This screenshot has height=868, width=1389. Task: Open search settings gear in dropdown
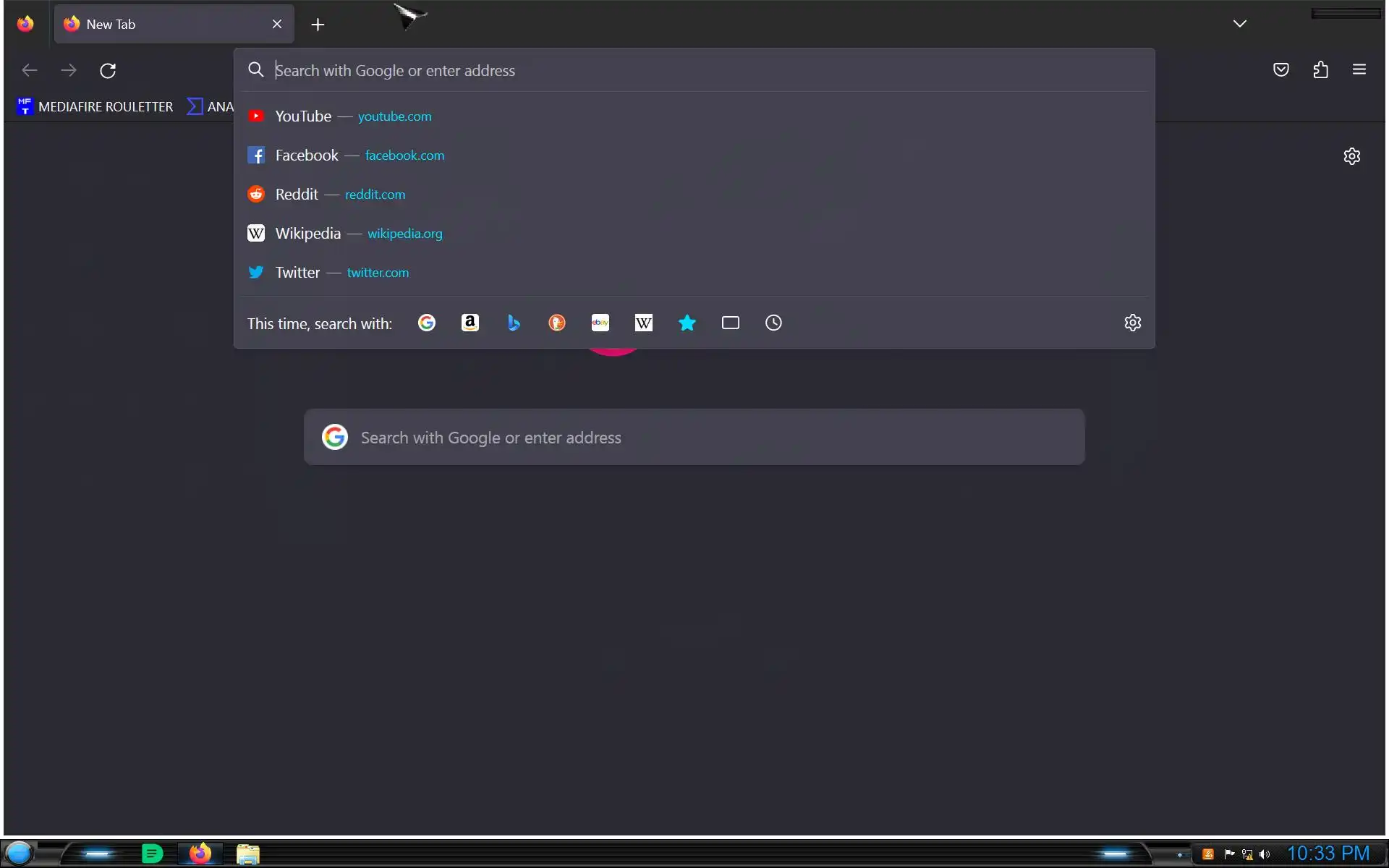1133,323
